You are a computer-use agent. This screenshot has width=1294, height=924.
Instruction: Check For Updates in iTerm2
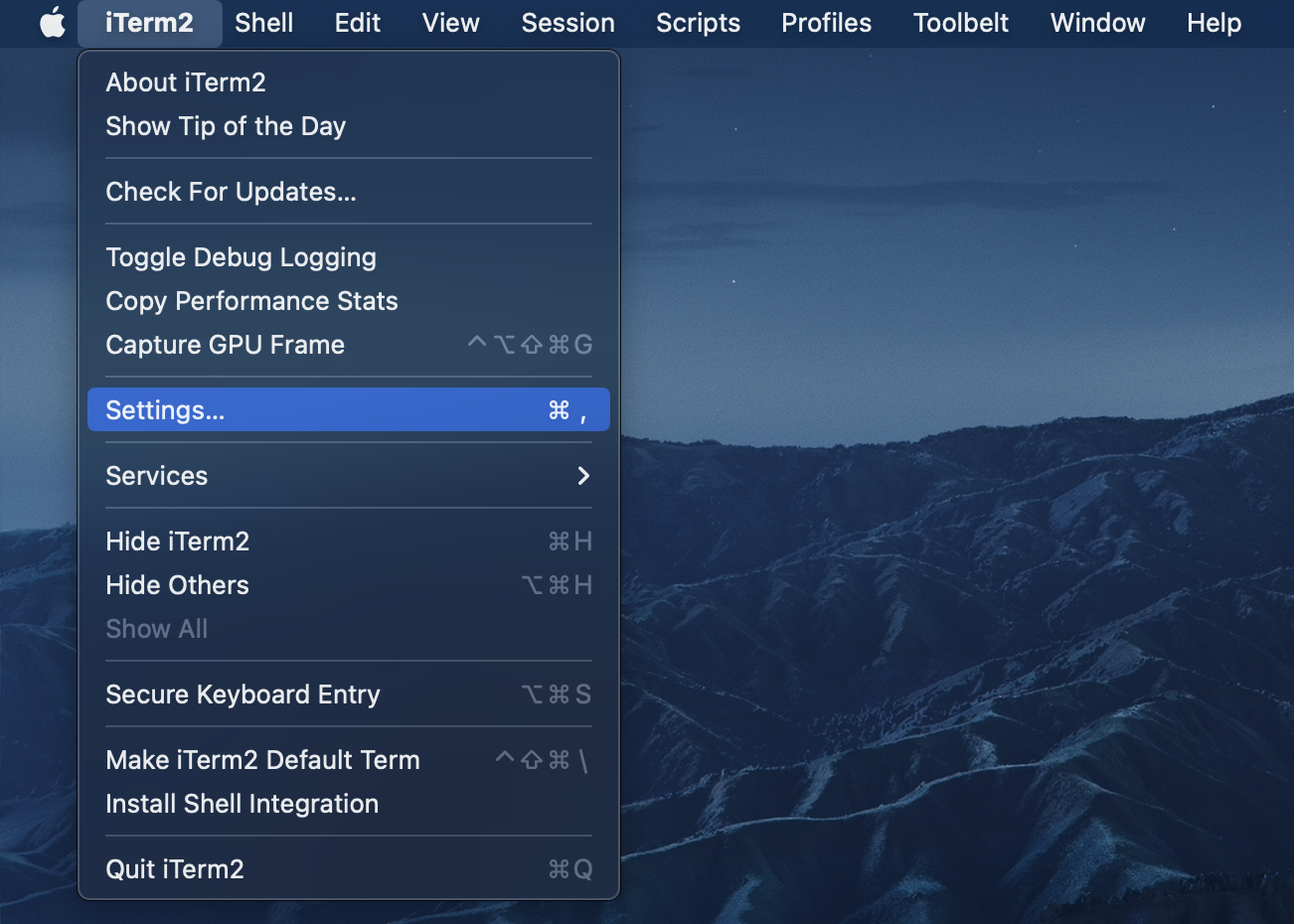point(231,191)
